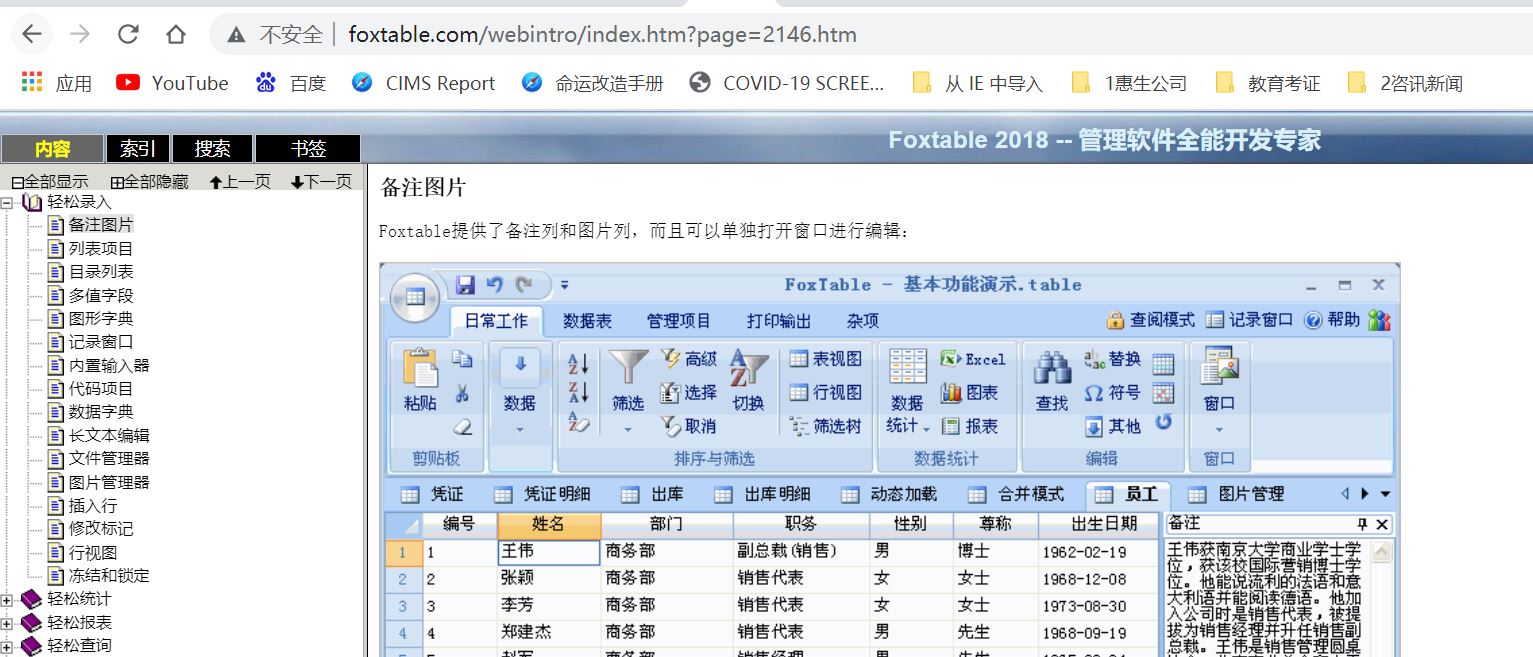Screen dimensions: 1533x657
Task: Click the 替换 replace icon
Action: coord(1095,359)
